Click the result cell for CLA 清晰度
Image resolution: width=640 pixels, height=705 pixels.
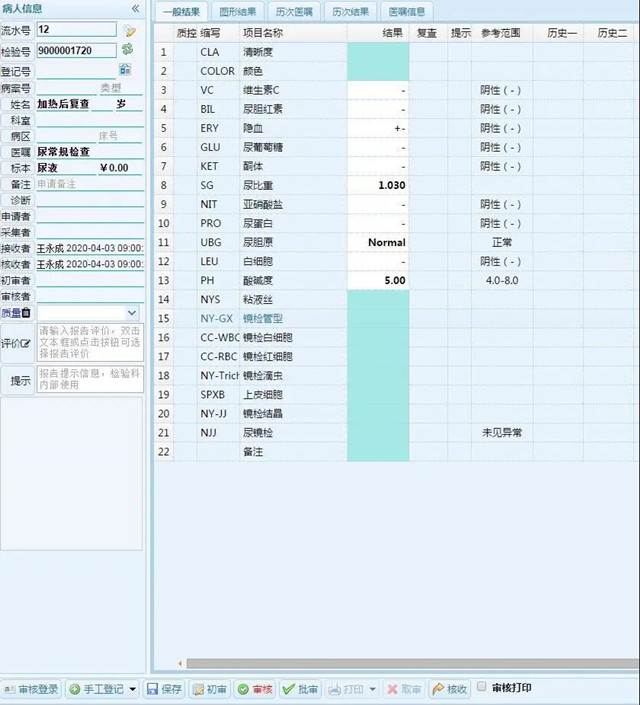coord(378,52)
